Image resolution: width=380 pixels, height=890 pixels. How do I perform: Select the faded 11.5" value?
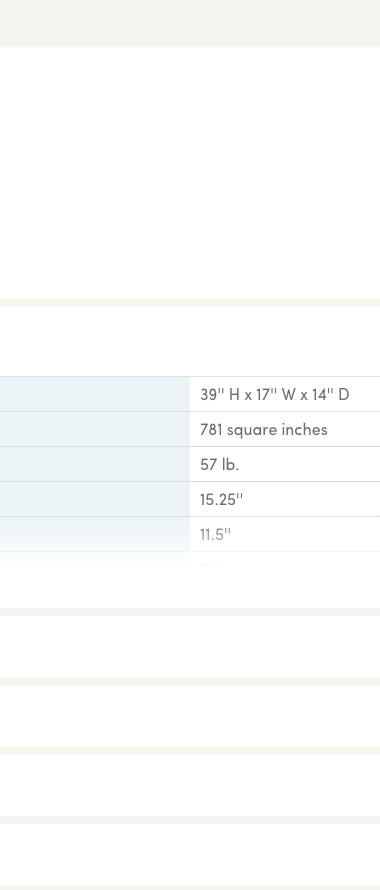tap(215, 535)
